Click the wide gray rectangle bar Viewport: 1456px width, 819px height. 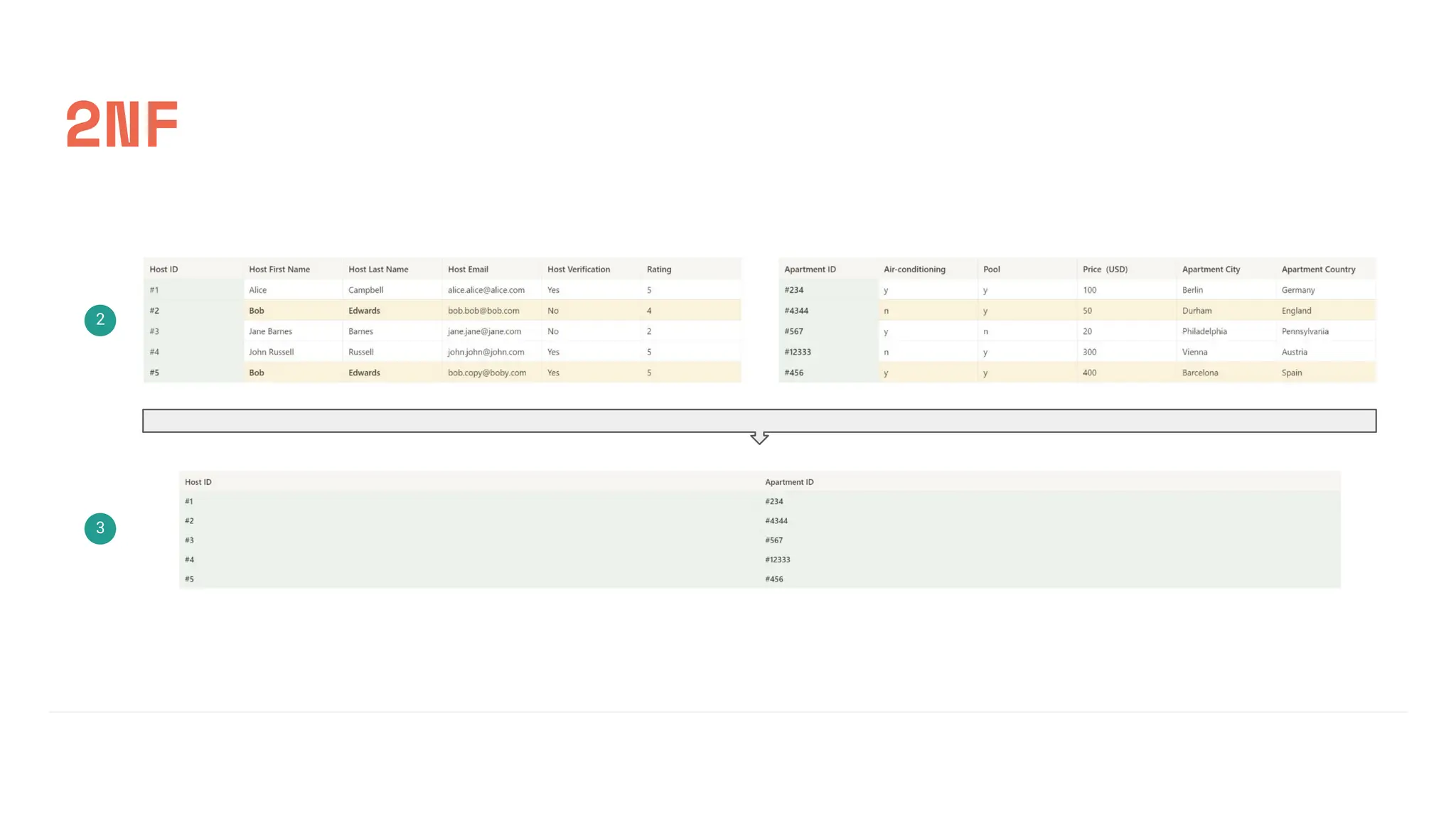point(759,421)
